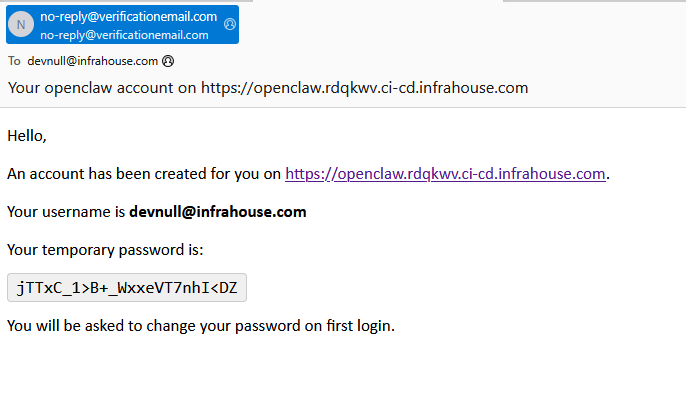This screenshot has height=406, width=686.
Task: Click the URL portion of the subject line
Action: (x=364, y=88)
